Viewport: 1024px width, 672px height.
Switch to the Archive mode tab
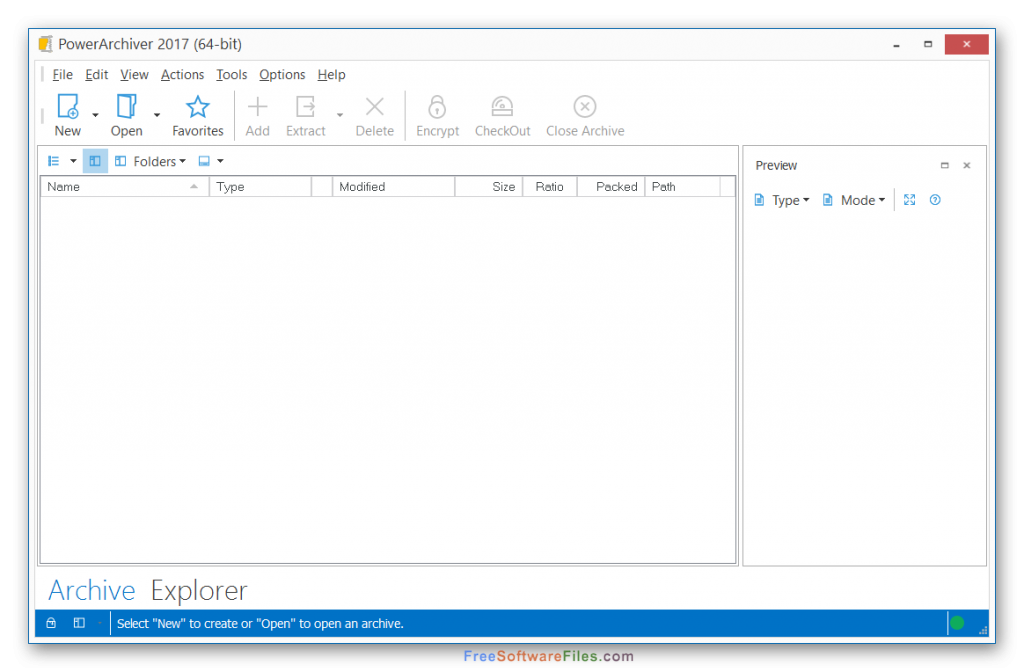(91, 590)
